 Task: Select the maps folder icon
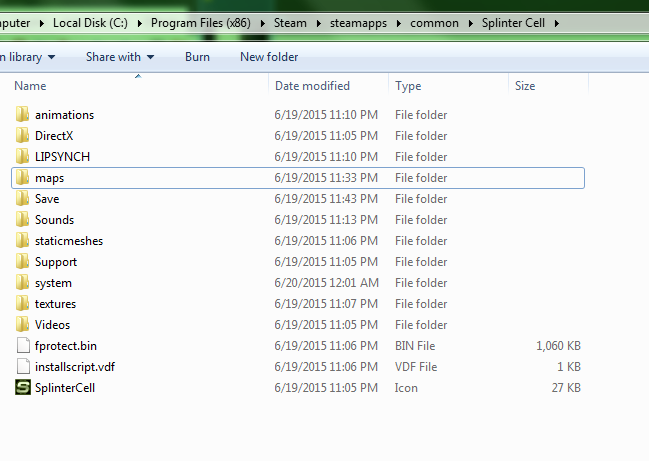(x=22, y=178)
